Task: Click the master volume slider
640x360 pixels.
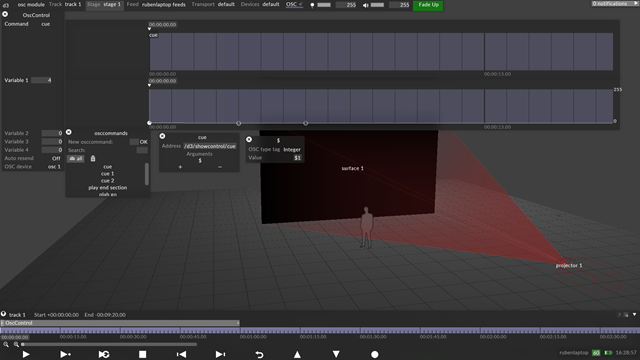Action: click(377, 5)
